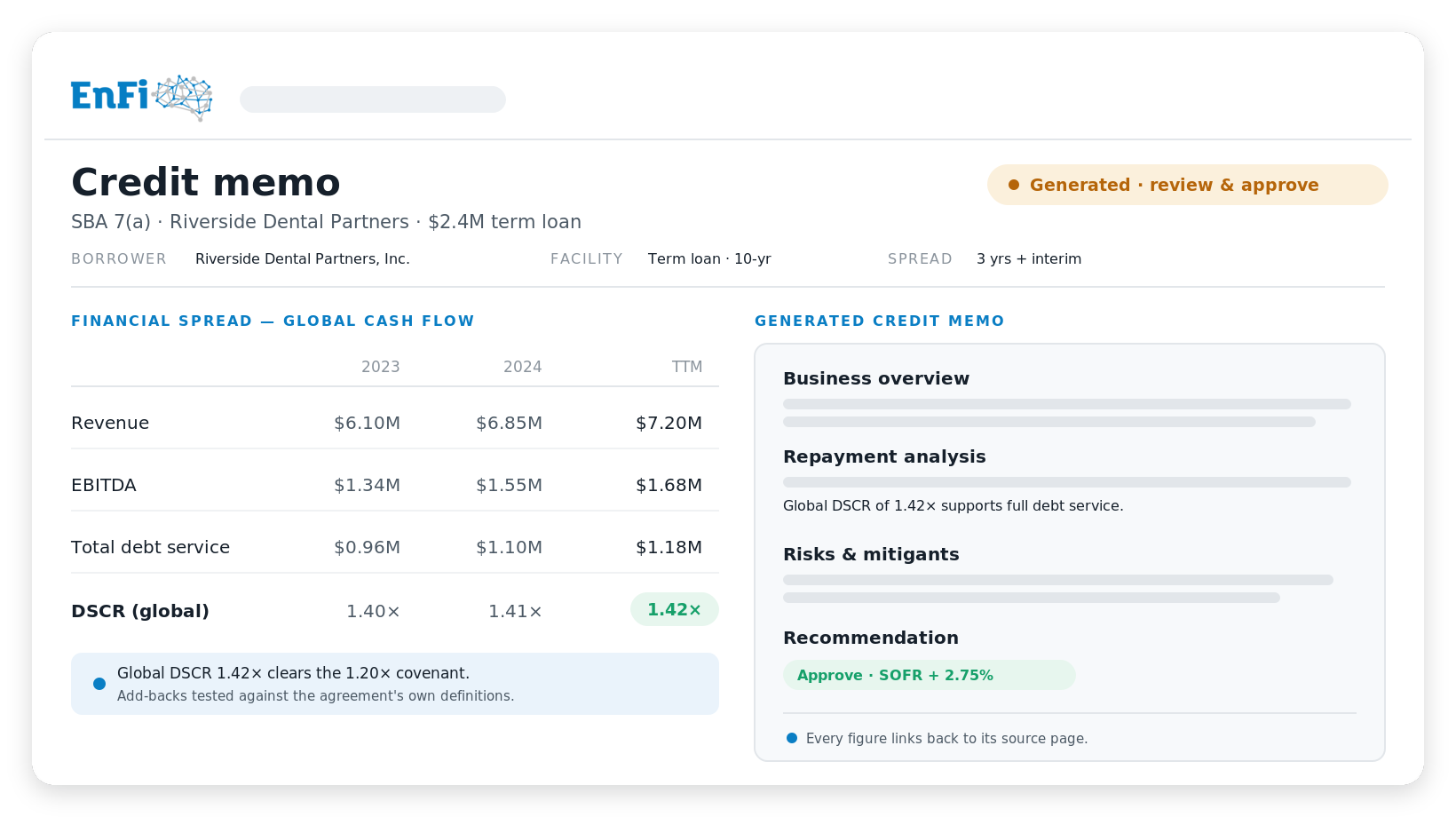Image resolution: width=1456 pixels, height=817 pixels.
Task: Click the Credit memo heading
Action: point(206,182)
